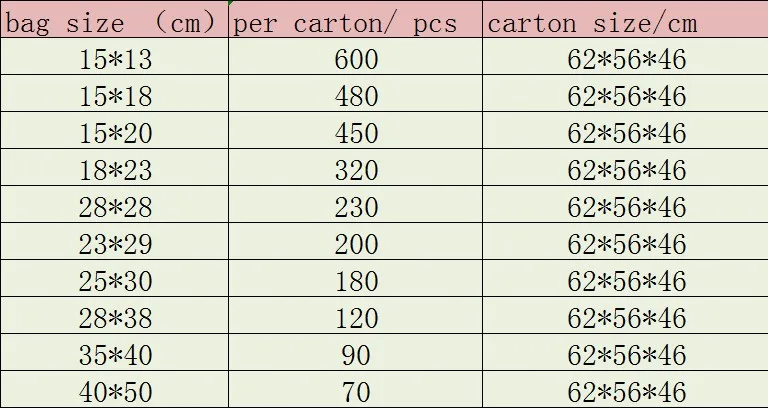Select the bag size cell 15*18

pyautogui.click(x=115, y=97)
